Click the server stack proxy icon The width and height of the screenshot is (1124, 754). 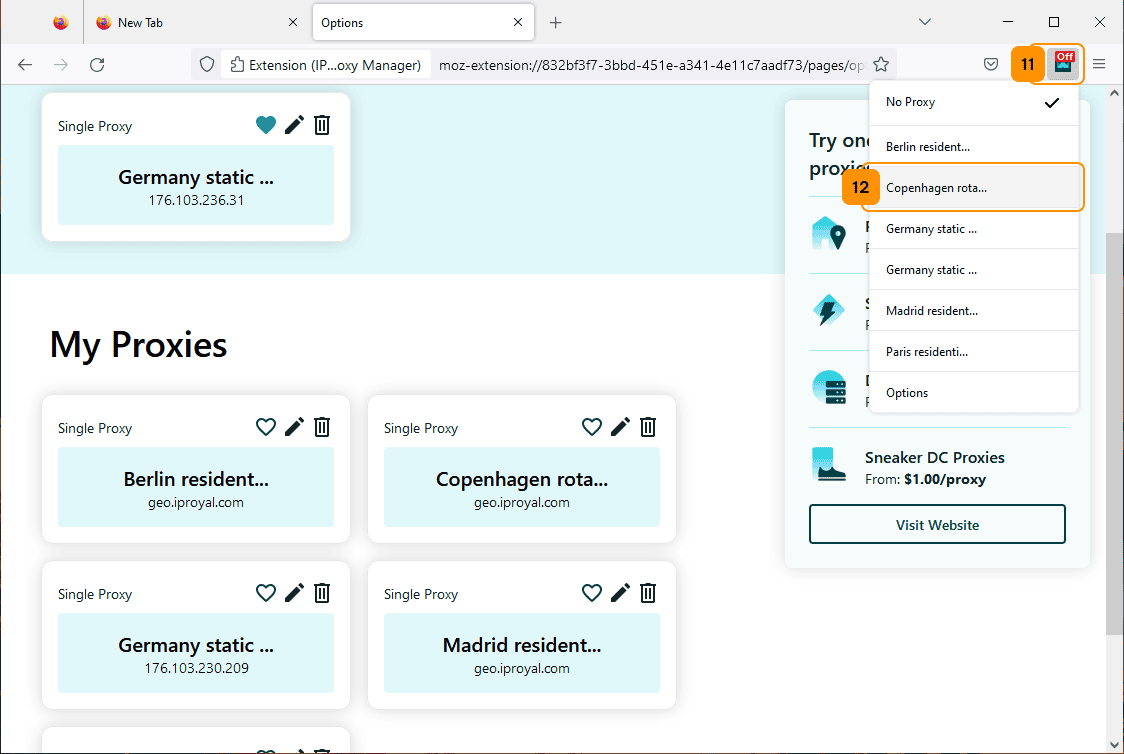(x=829, y=388)
